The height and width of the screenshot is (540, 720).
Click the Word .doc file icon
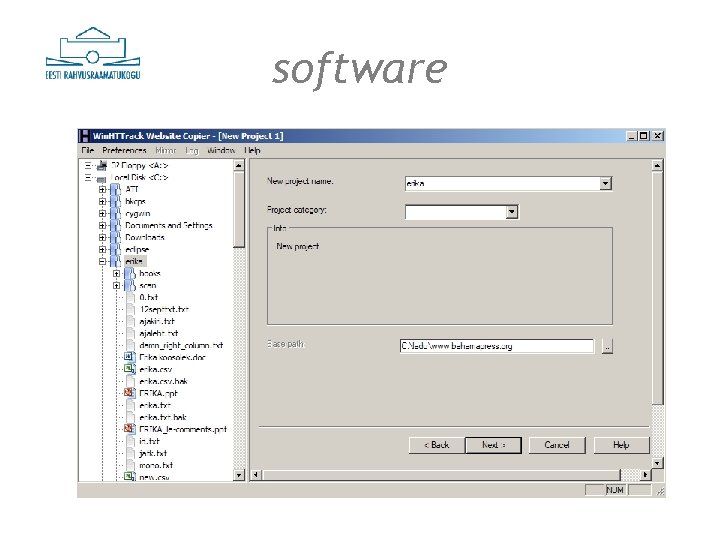pyautogui.click(x=129, y=357)
